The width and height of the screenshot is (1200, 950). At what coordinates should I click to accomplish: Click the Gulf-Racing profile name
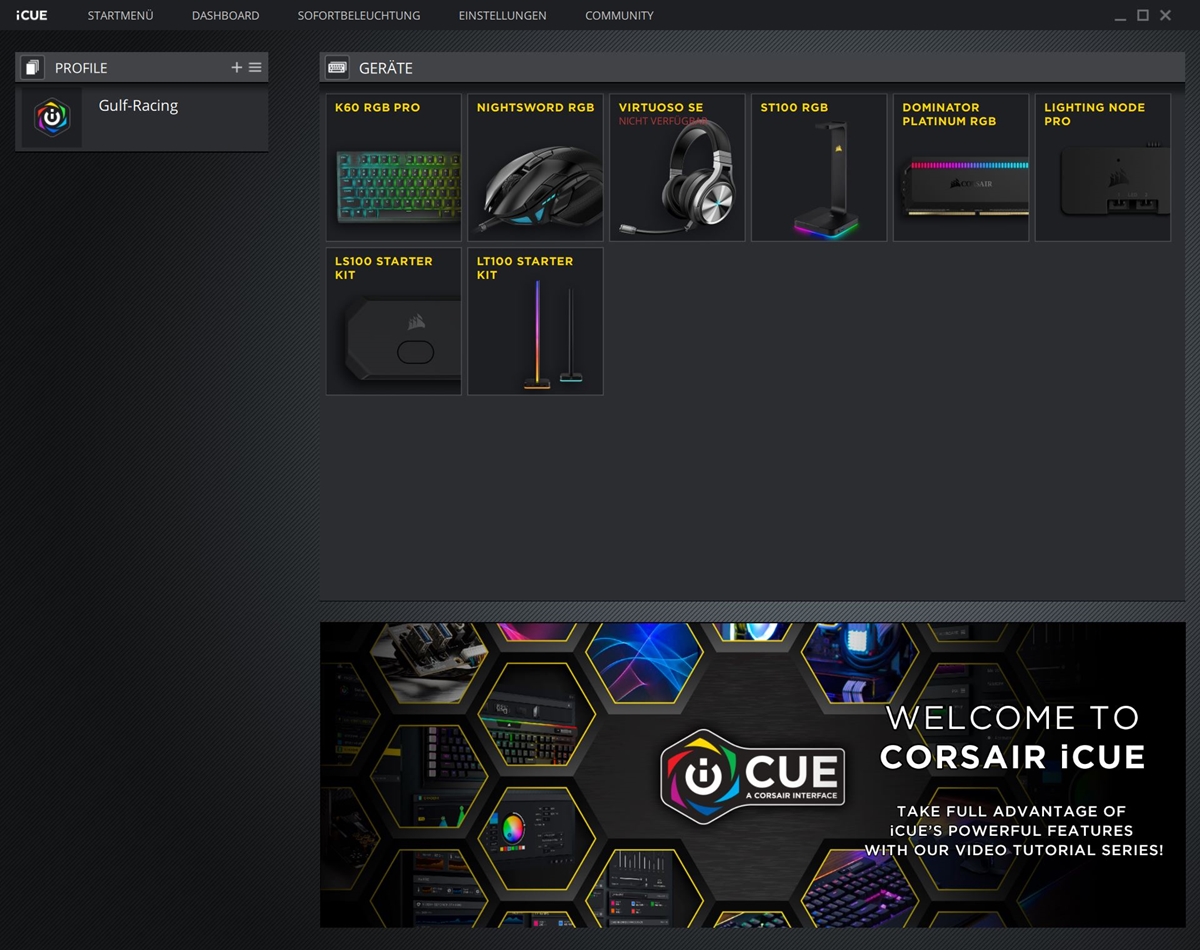(x=138, y=106)
